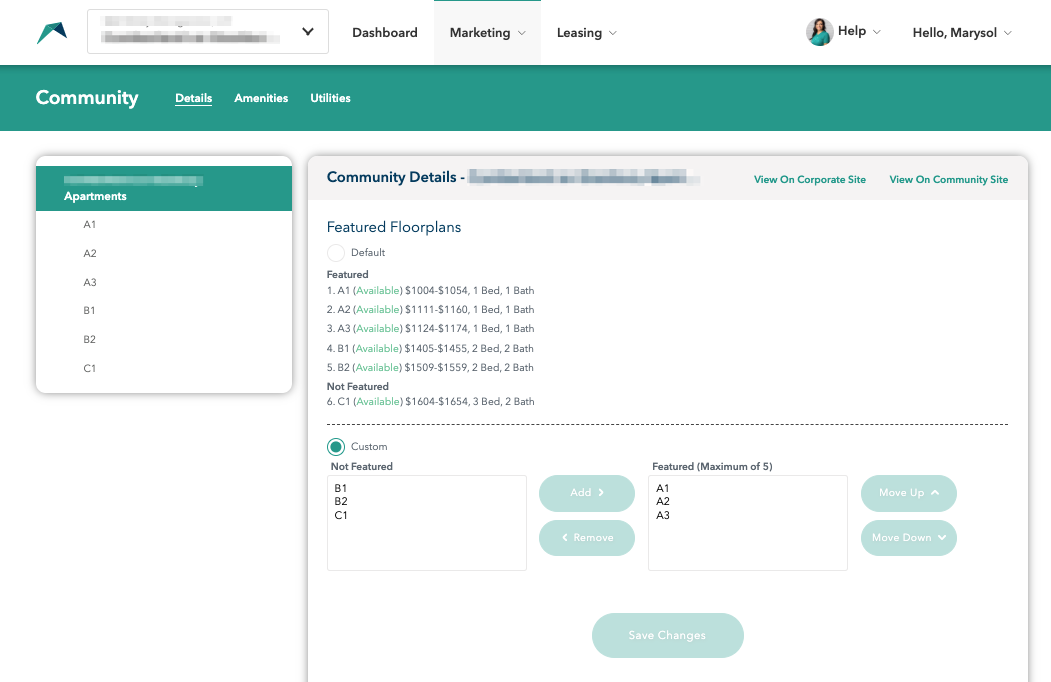The width and height of the screenshot is (1051, 682).
Task: Select floorplan A1 in the sidebar
Action: (90, 225)
